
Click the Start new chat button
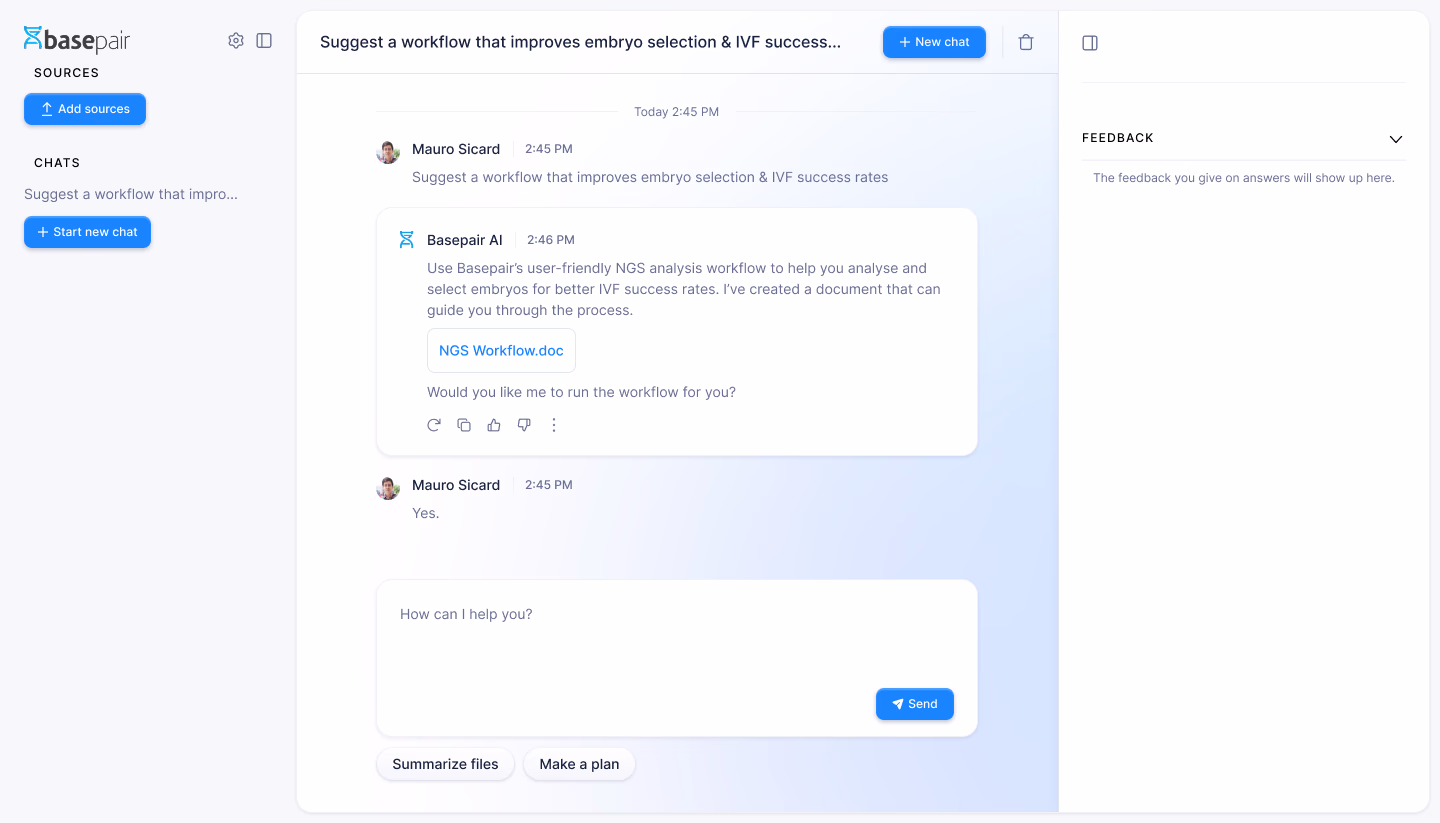coord(87,232)
